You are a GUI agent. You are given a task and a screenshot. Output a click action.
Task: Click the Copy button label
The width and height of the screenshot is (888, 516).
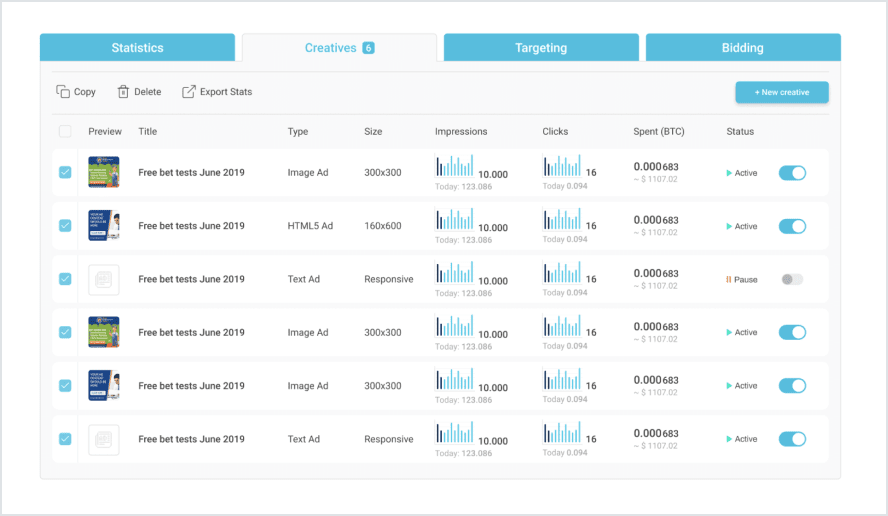pos(84,92)
